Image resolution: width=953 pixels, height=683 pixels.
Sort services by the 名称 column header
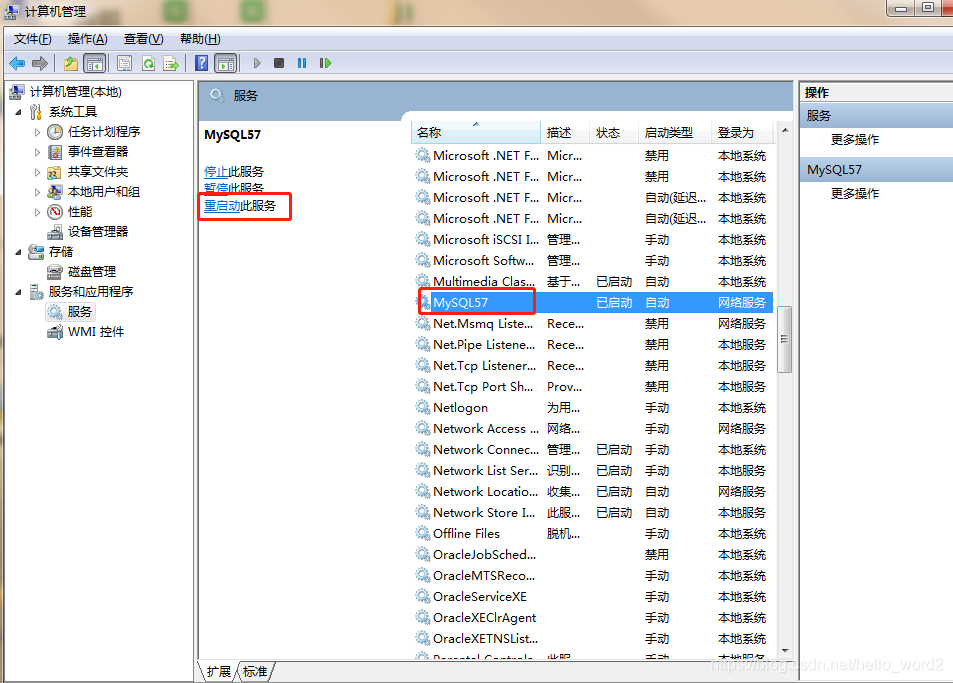point(460,132)
